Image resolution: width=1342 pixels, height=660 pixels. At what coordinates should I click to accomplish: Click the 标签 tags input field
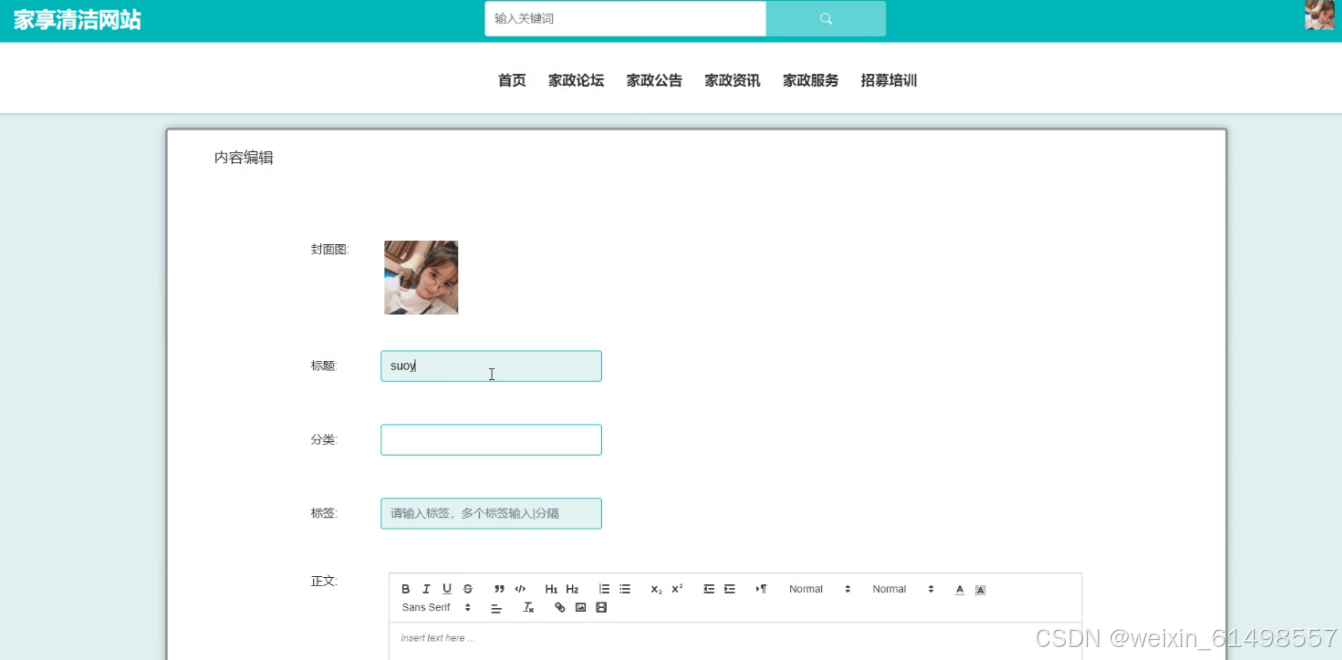pyautogui.click(x=491, y=514)
